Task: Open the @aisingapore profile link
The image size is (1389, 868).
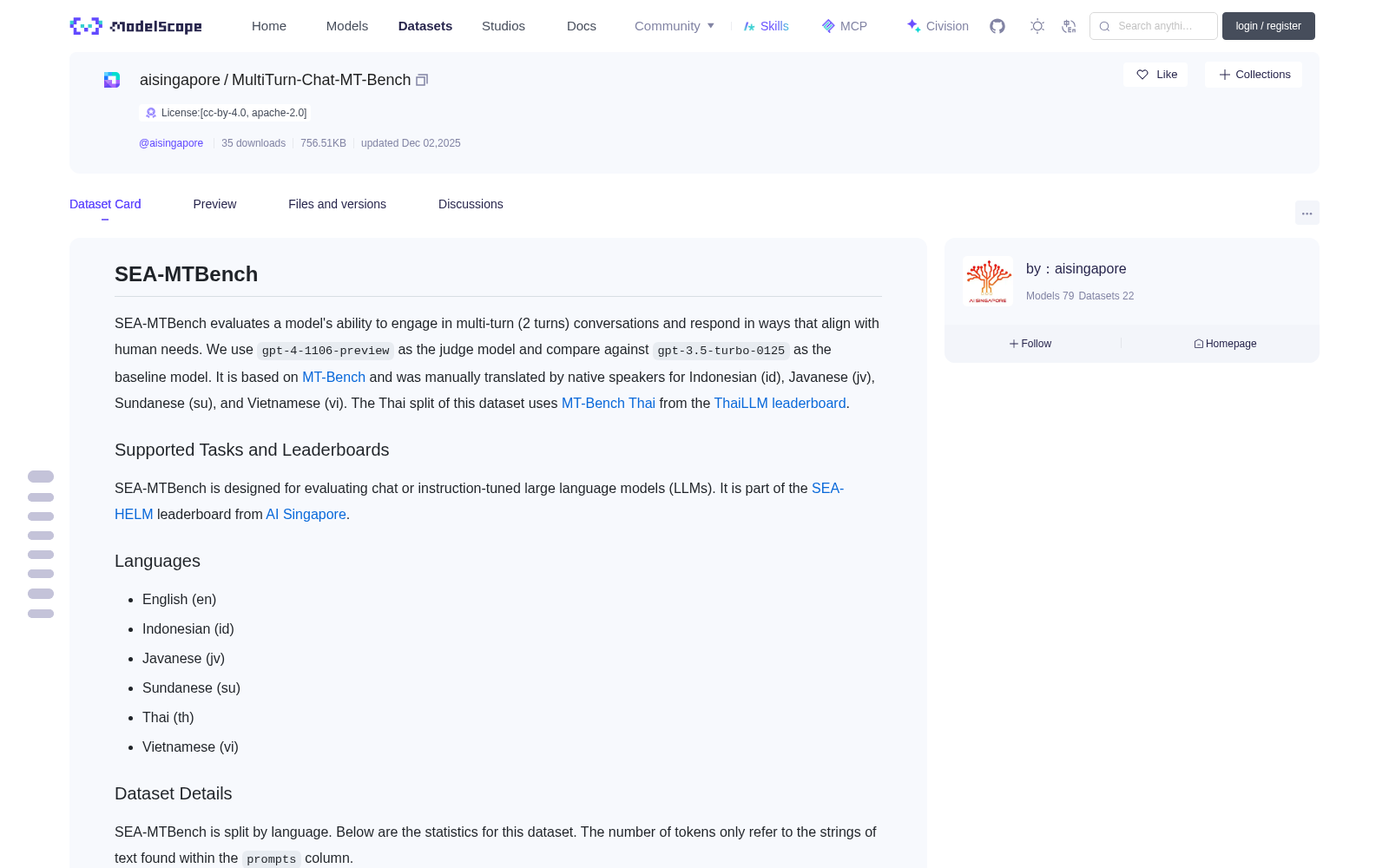Action: pyautogui.click(x=171, y=143)
